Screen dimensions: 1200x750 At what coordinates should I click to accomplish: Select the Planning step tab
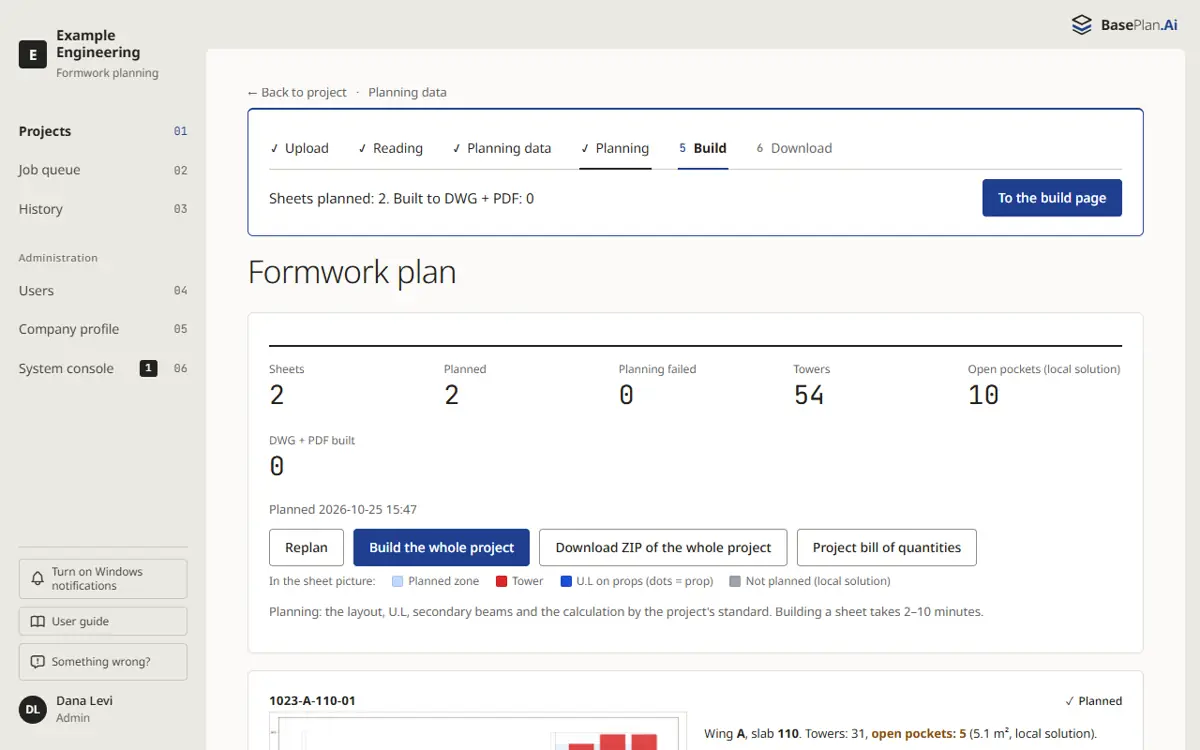[615, 148]
